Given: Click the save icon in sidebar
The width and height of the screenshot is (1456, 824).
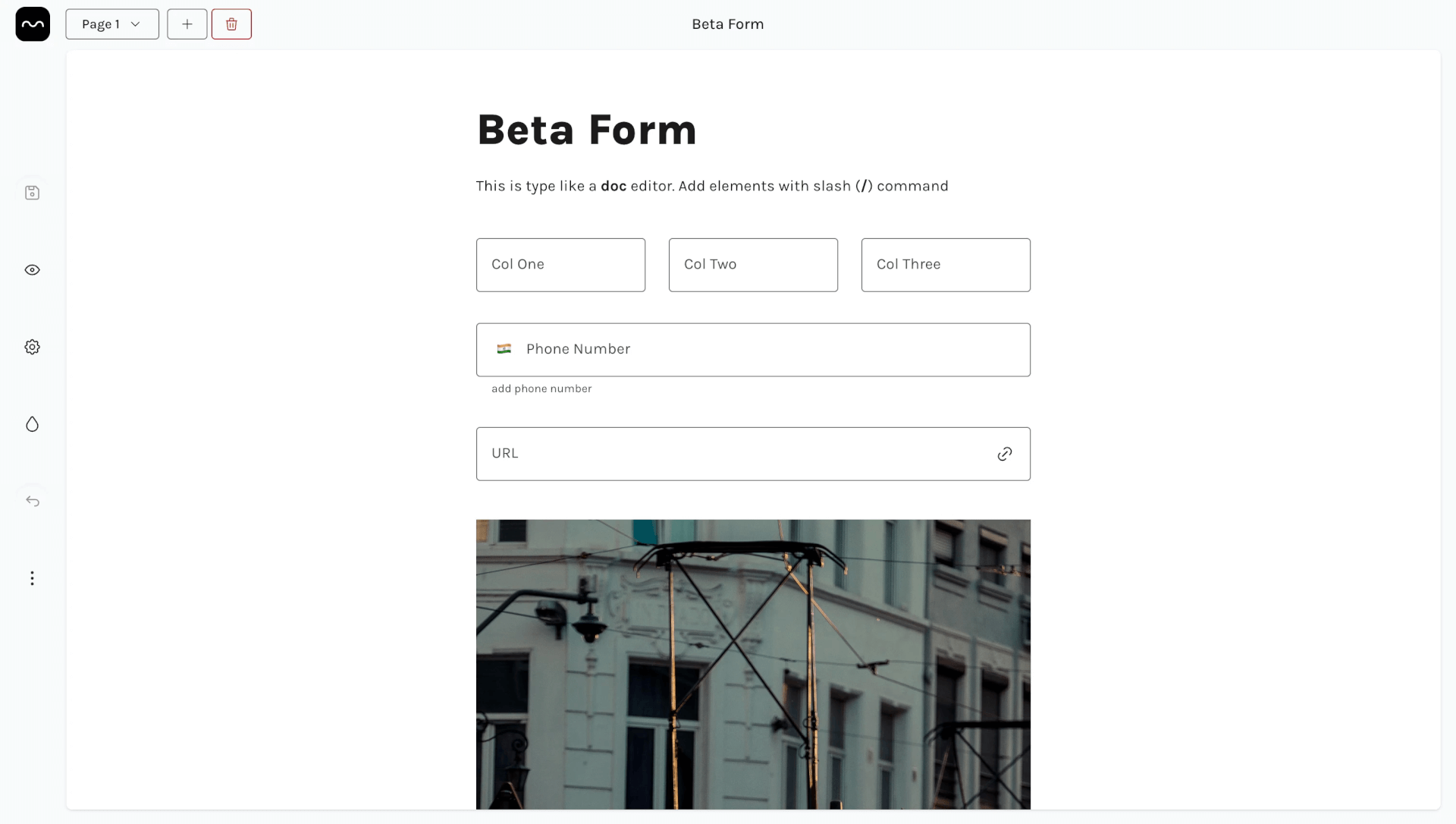Looking at the screenshot, I should coord(32,193).
